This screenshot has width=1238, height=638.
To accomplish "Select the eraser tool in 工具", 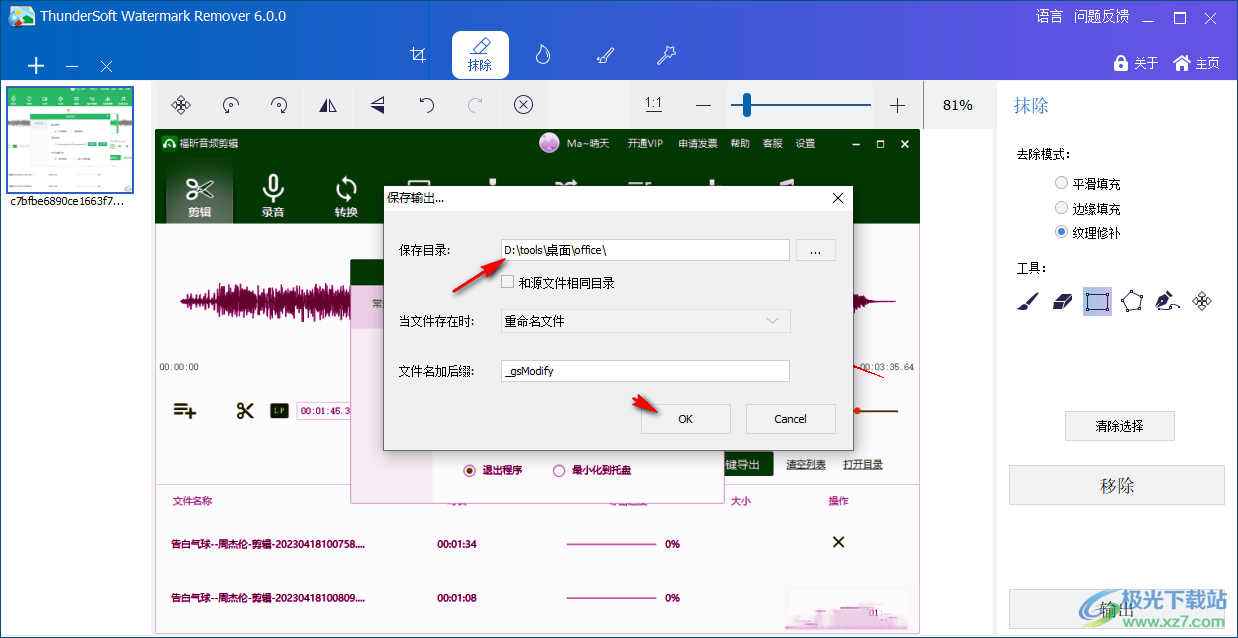I will (x=1063, y=300).
